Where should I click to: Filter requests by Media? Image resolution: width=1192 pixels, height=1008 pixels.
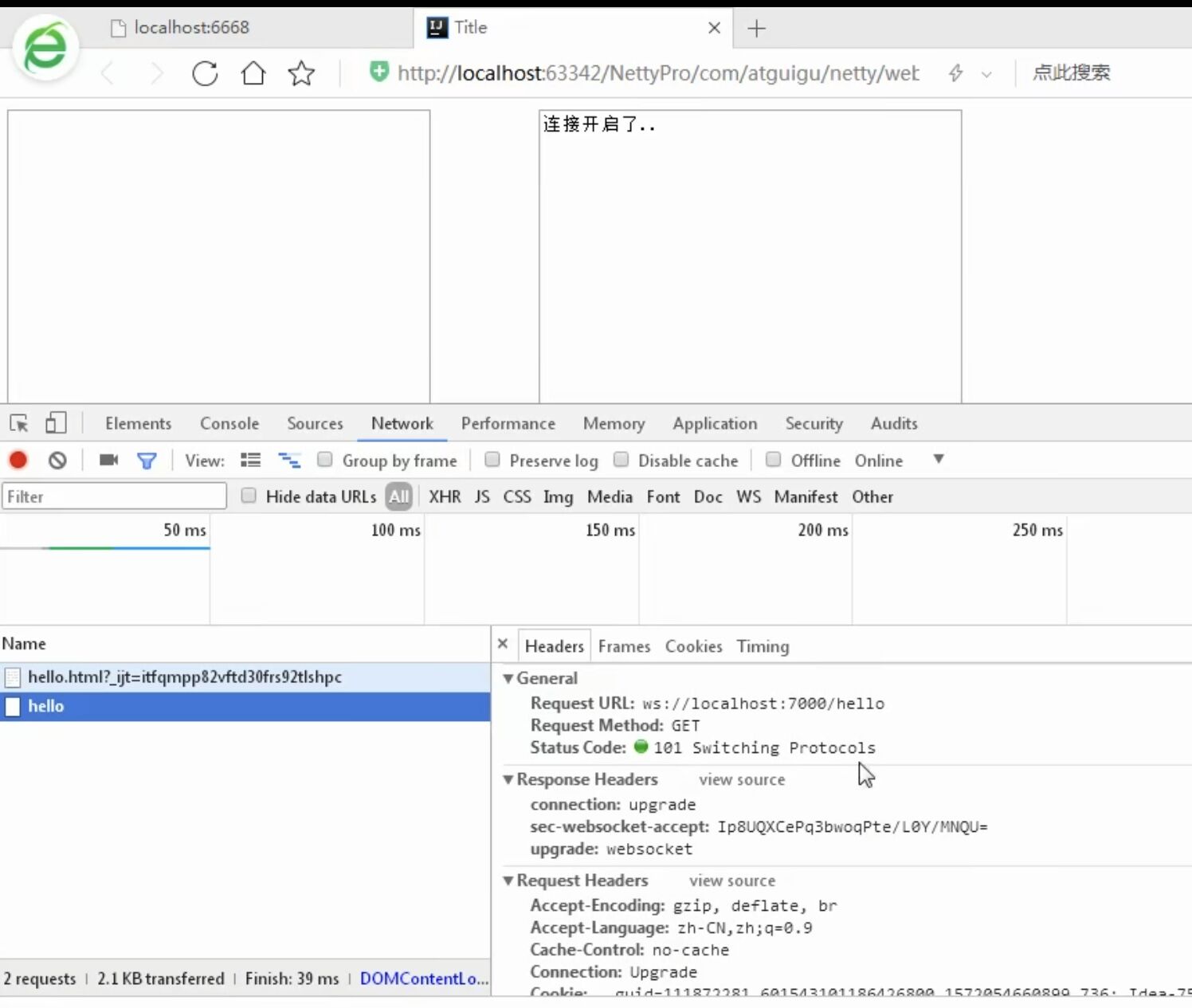[x=610, y=496]
